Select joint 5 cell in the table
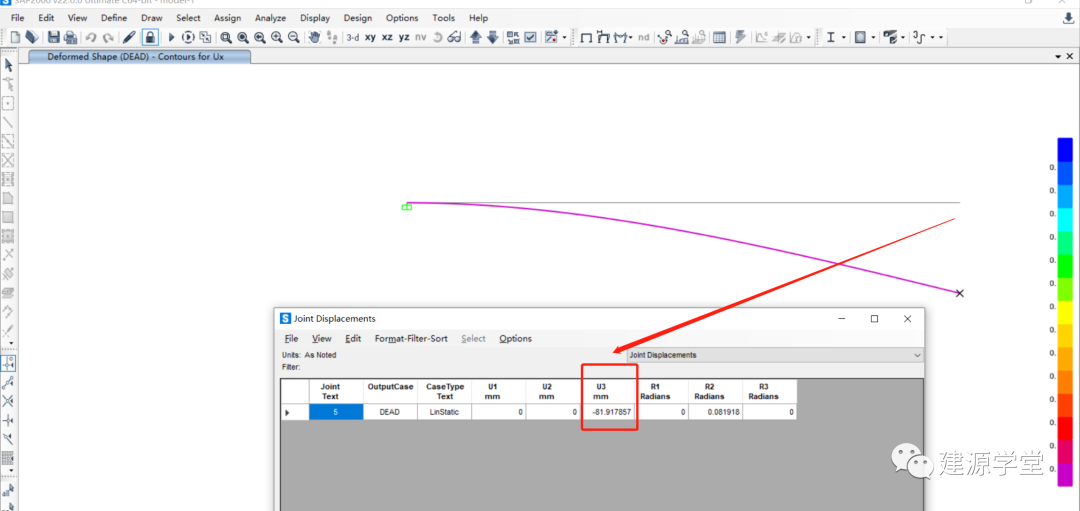Screen dimensions: 1080x511 336,413
